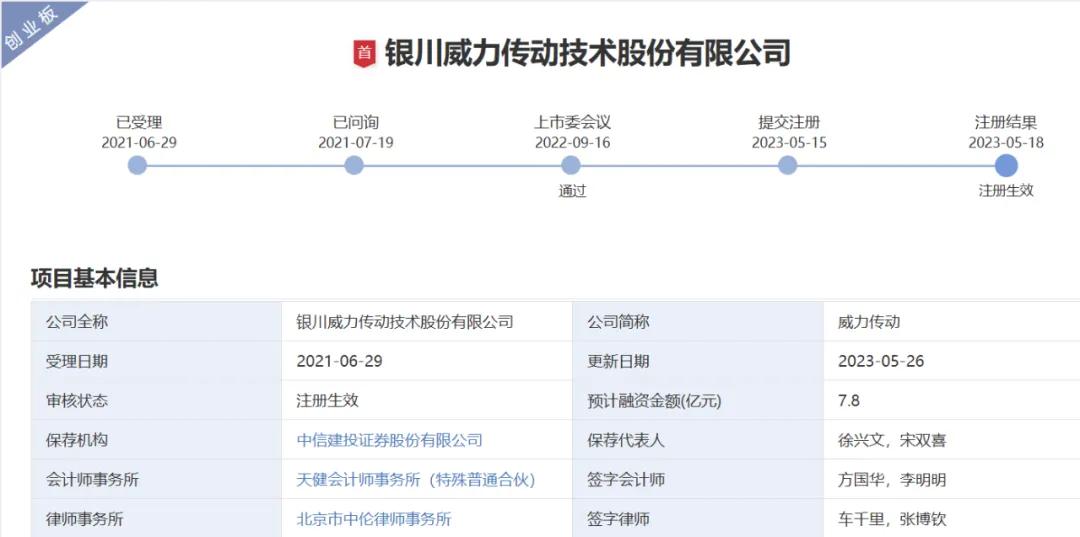Click the 注册生效 label under timeline
The image size is (1080, 537).
[x=1006, y=191]
